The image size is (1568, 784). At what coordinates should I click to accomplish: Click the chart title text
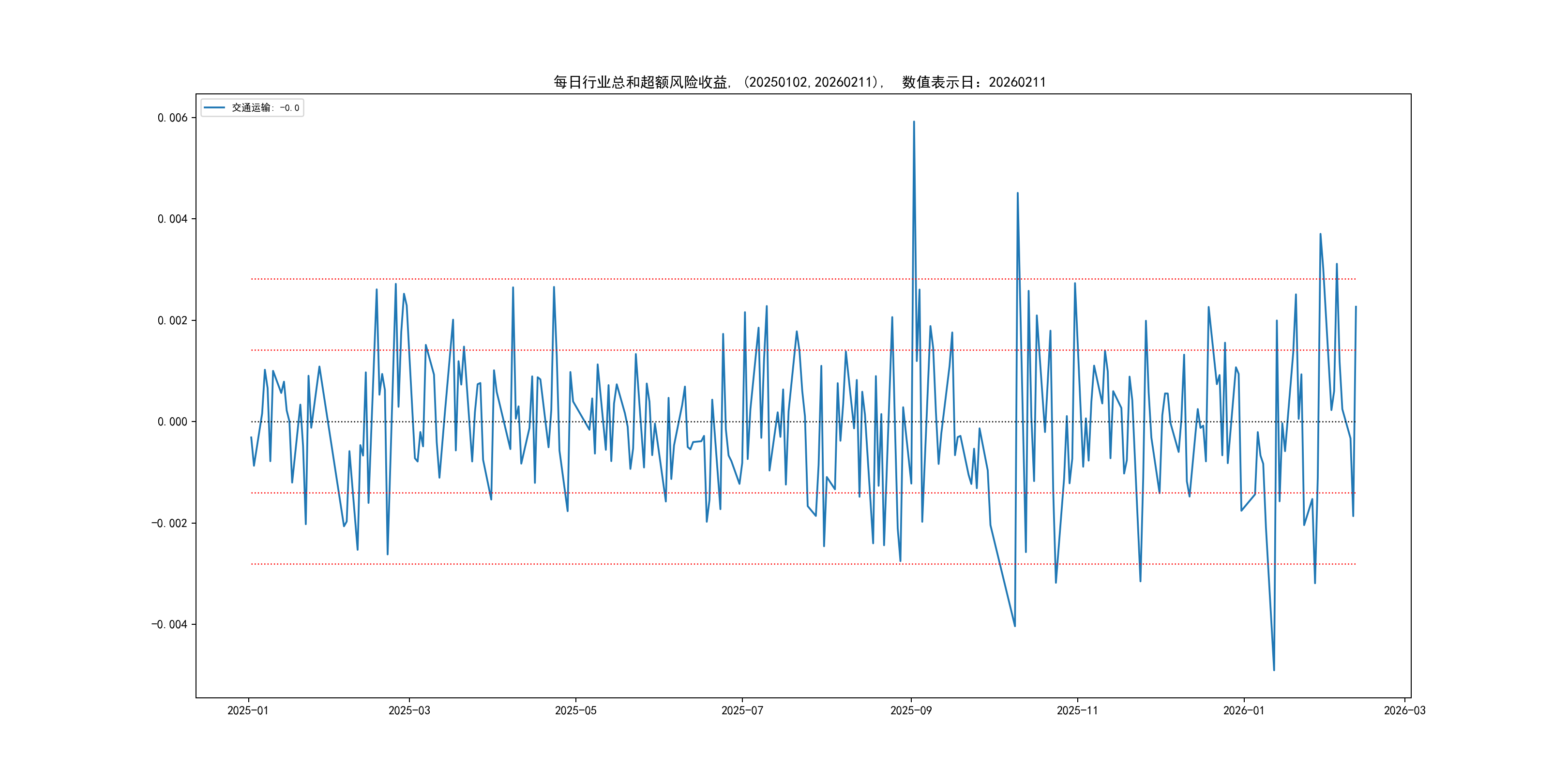coord(799,82)
